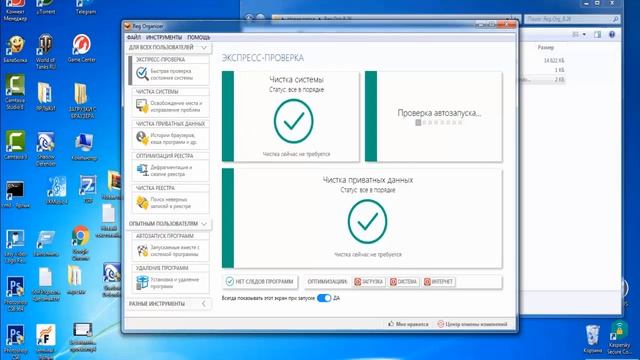Toggle always show this screen on startup
Image resolution: width=640 pixels, height=360 pixels.
tap(324, 298)
